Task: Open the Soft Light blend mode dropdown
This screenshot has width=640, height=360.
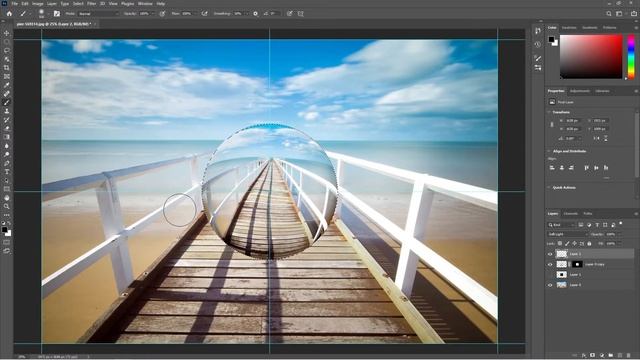Action: coord(567,234)
